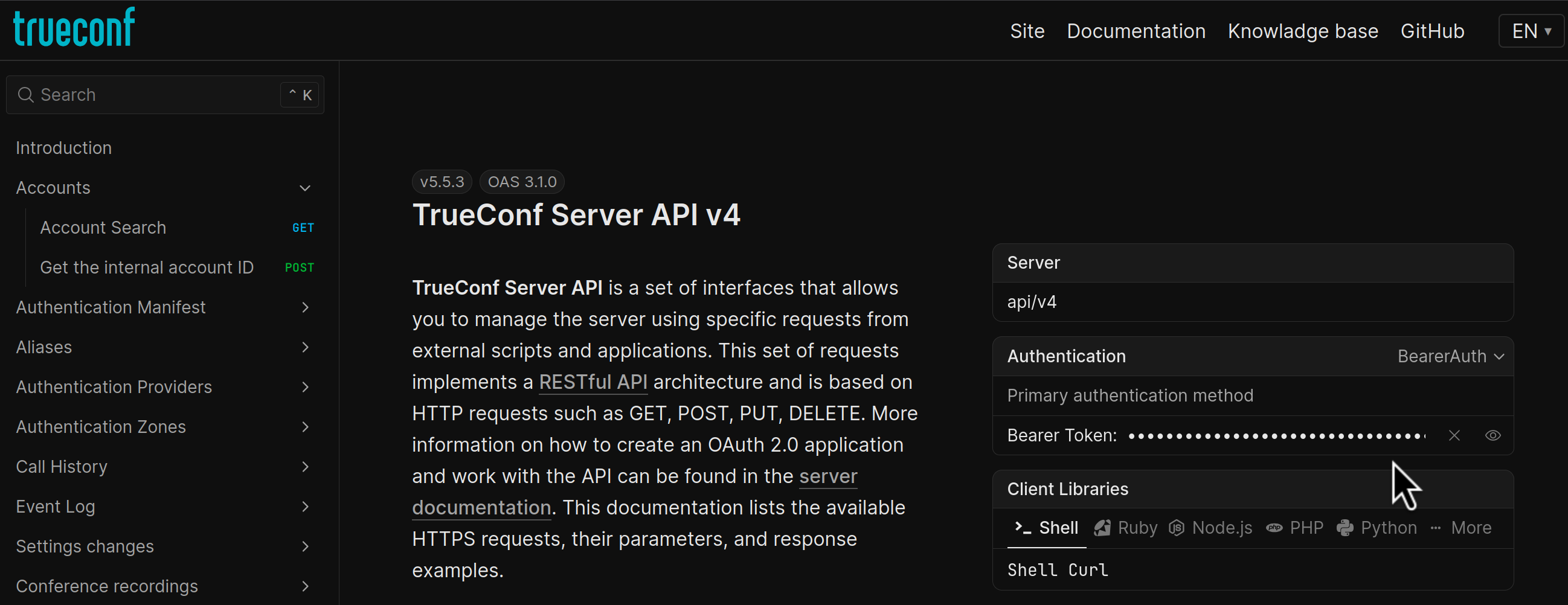Switch to the Curl code tab
The image size is (1568, 605).
pos(1088,570)
